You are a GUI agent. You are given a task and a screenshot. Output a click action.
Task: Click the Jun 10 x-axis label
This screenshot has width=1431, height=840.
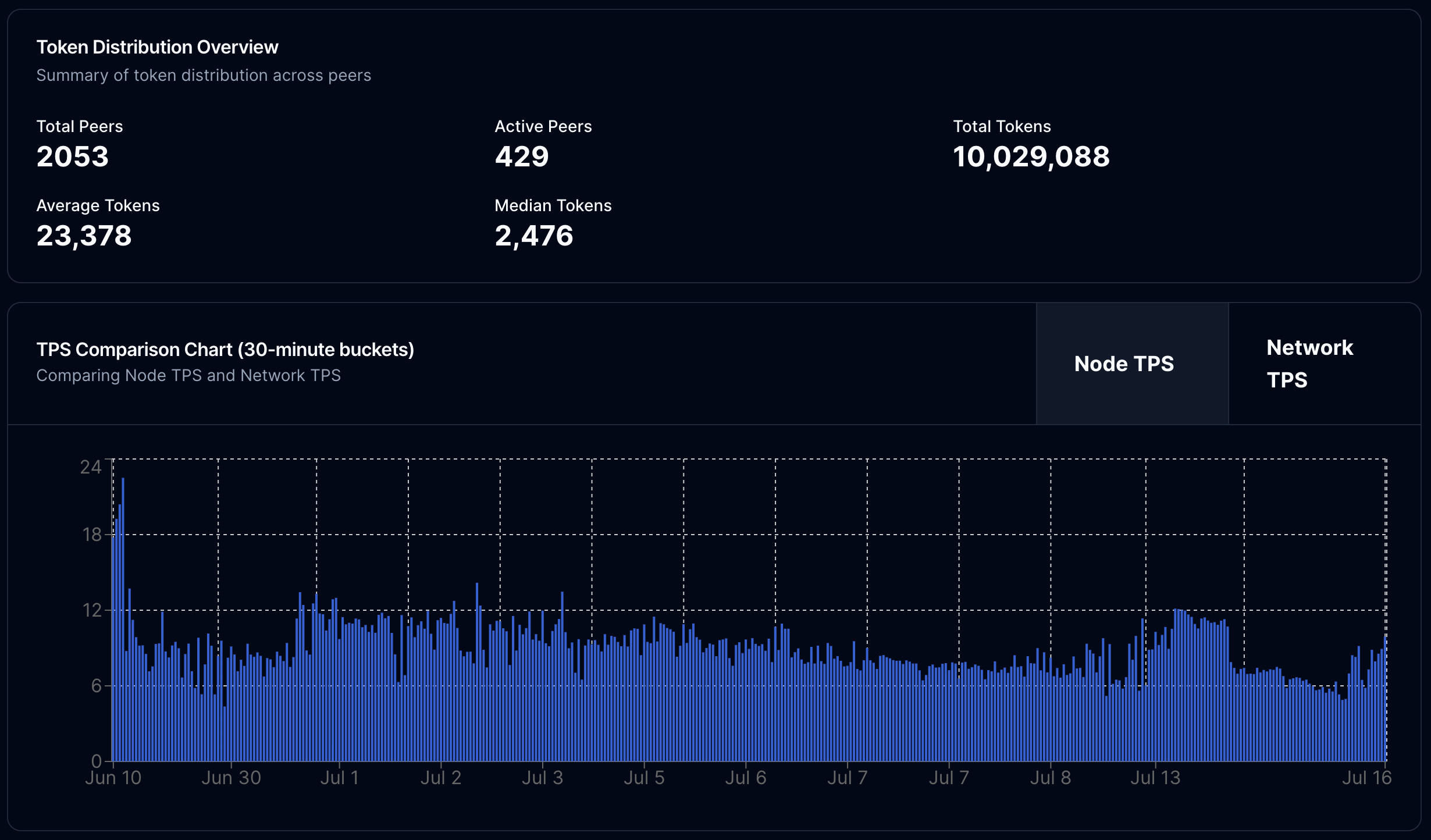click(x=113, y=778)
